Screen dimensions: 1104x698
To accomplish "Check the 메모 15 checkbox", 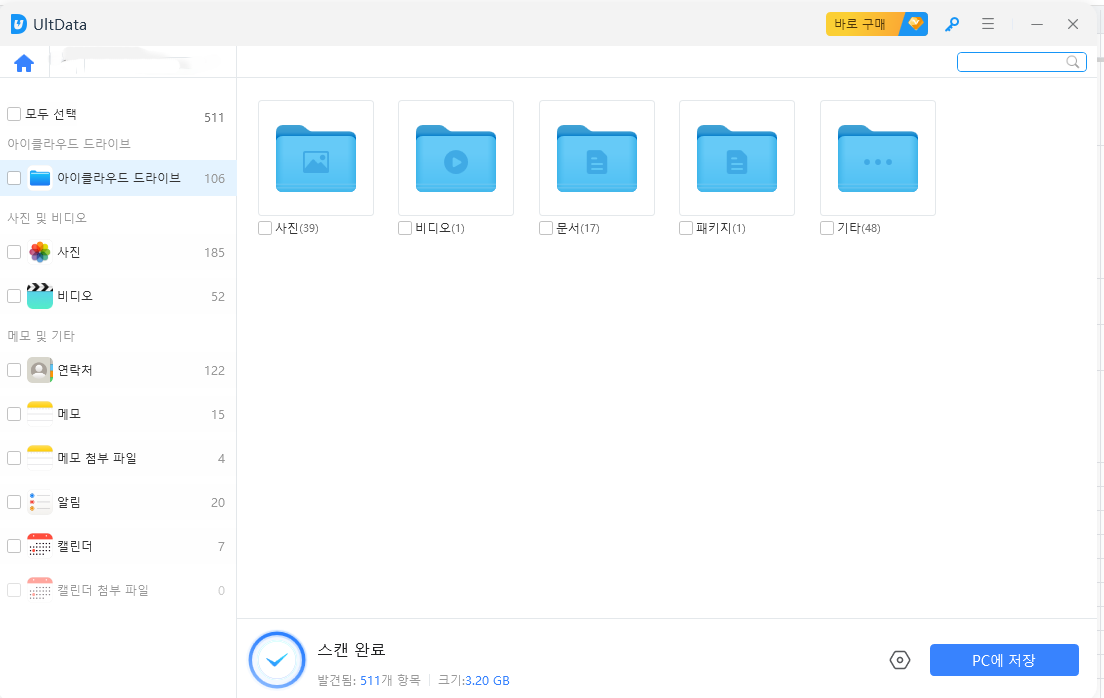I will click(x=14, y=413).
